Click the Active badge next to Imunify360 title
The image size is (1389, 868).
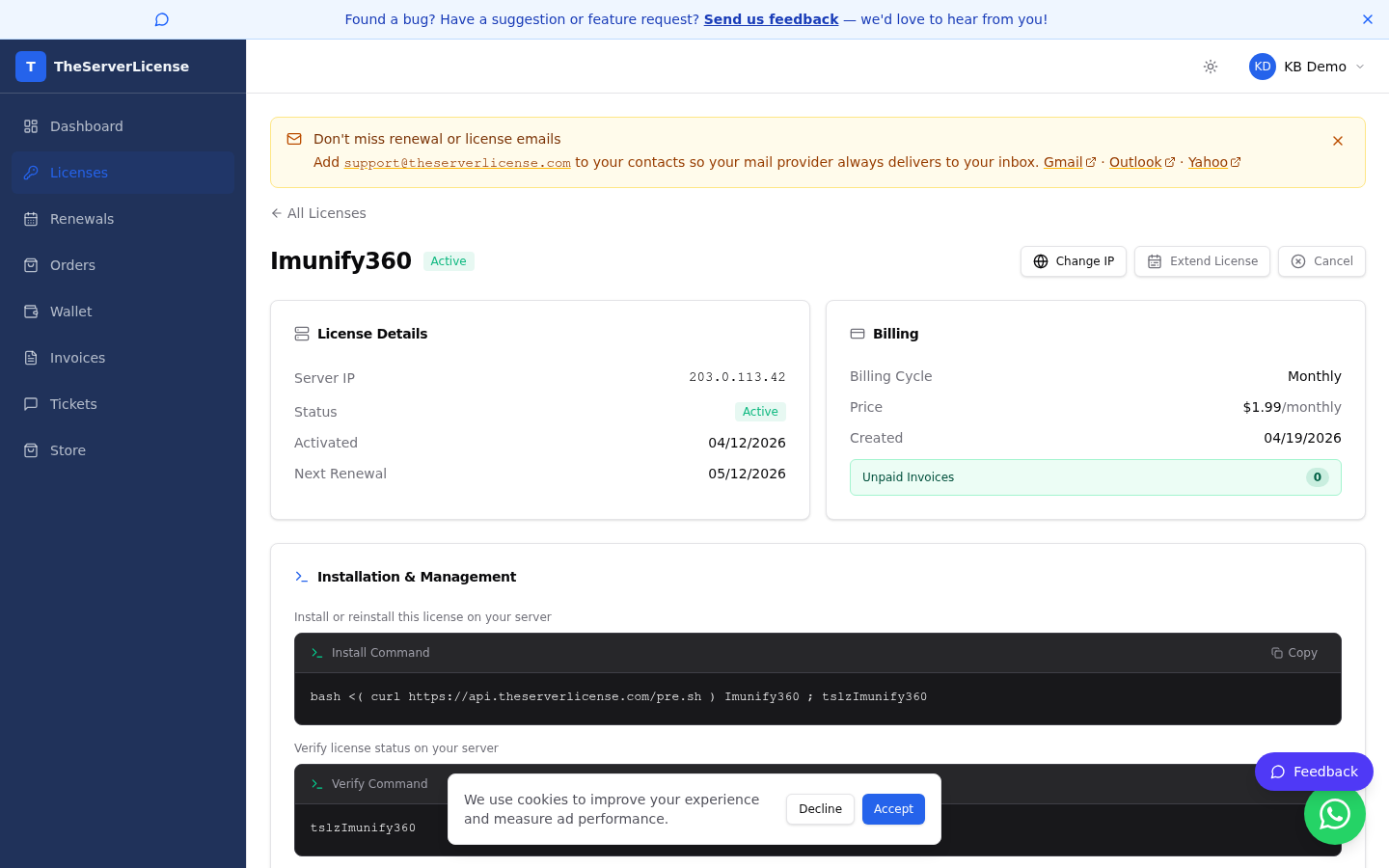449,261
